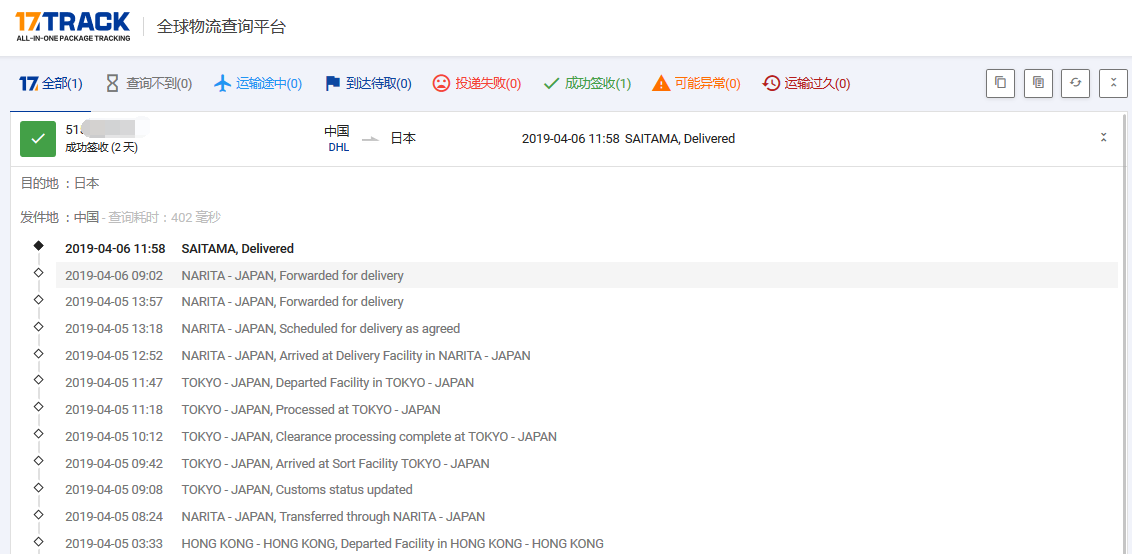This screenshot has height=554, width=1132.
Task: Show all packages tab 全部(1)
Action: point(51,84)
